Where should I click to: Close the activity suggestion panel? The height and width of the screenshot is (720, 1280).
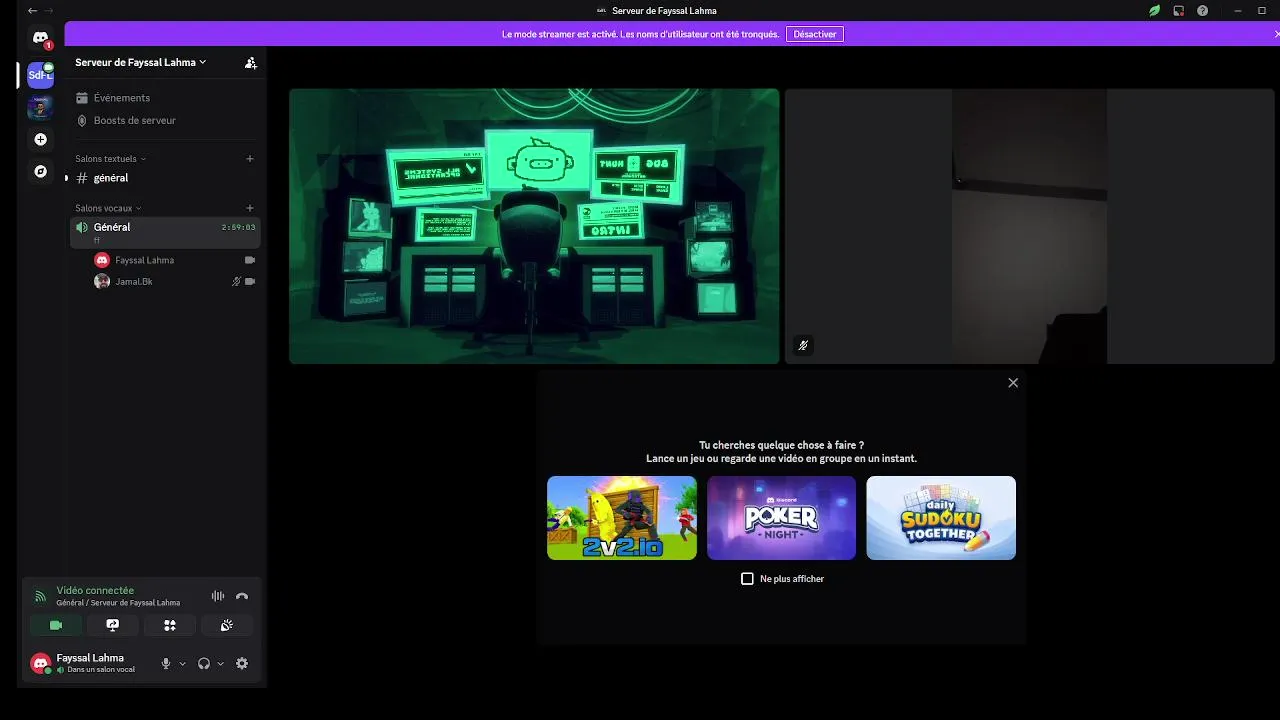1013,383
